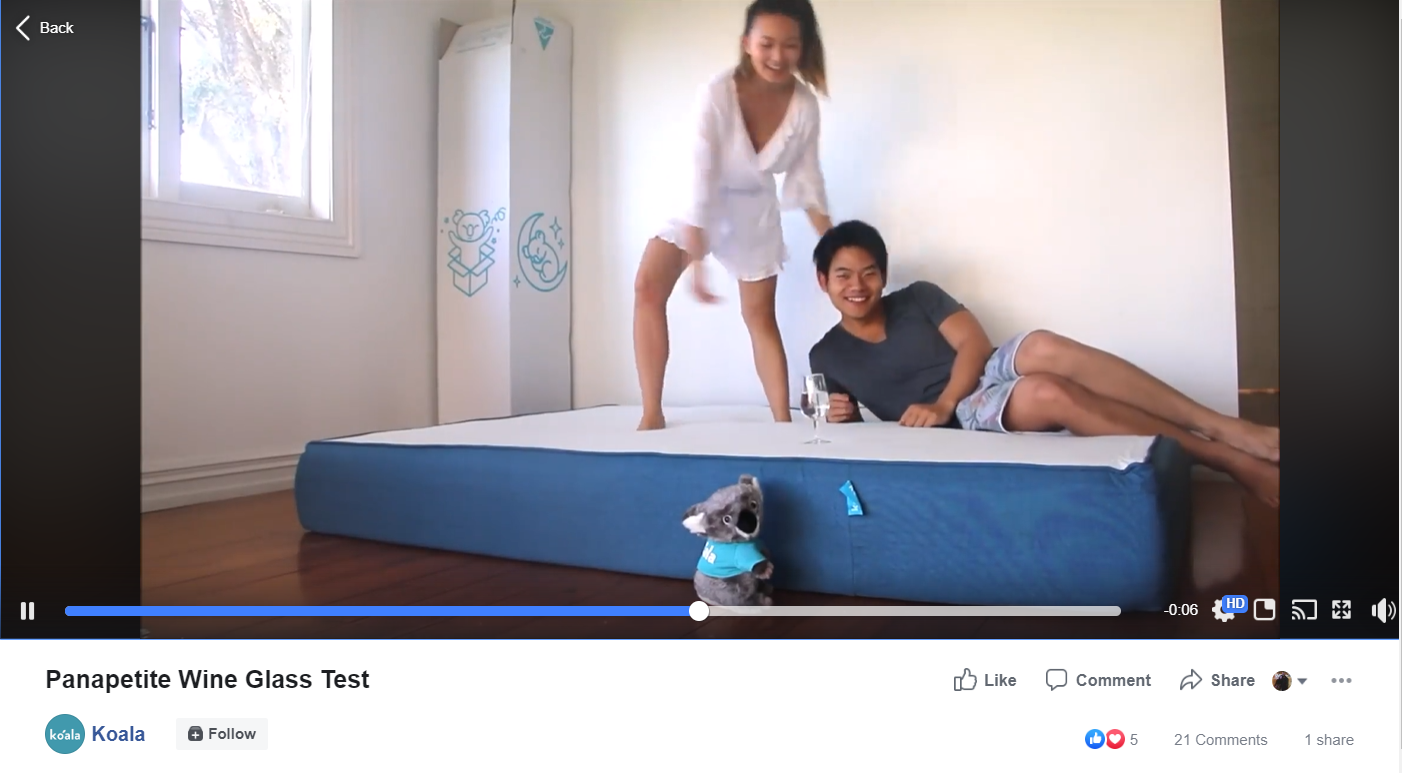This screenshot has height=773, width=1402.
Task: Mute the video volume
Action: tap(1383, 610)
